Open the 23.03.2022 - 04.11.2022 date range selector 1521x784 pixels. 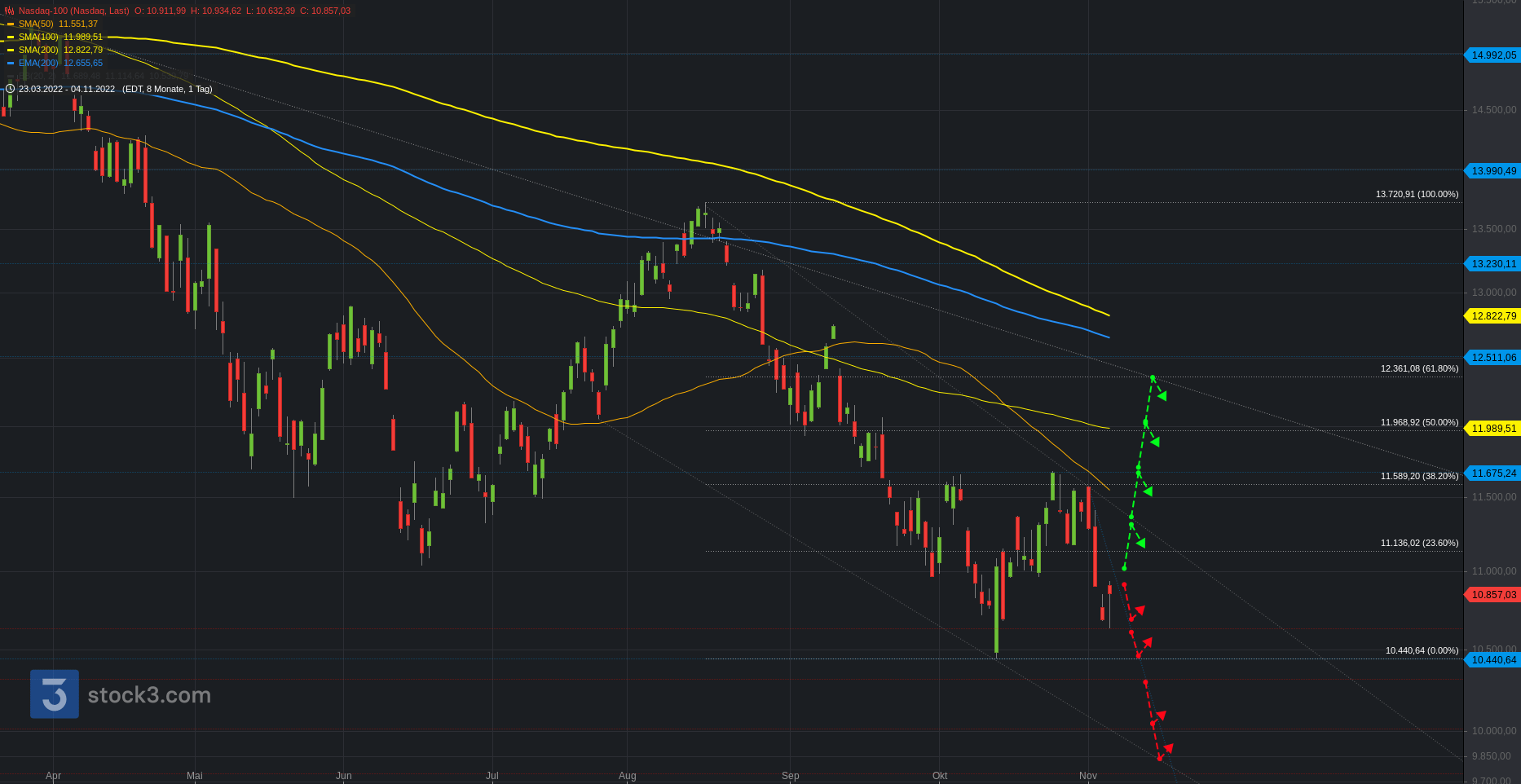67,89
